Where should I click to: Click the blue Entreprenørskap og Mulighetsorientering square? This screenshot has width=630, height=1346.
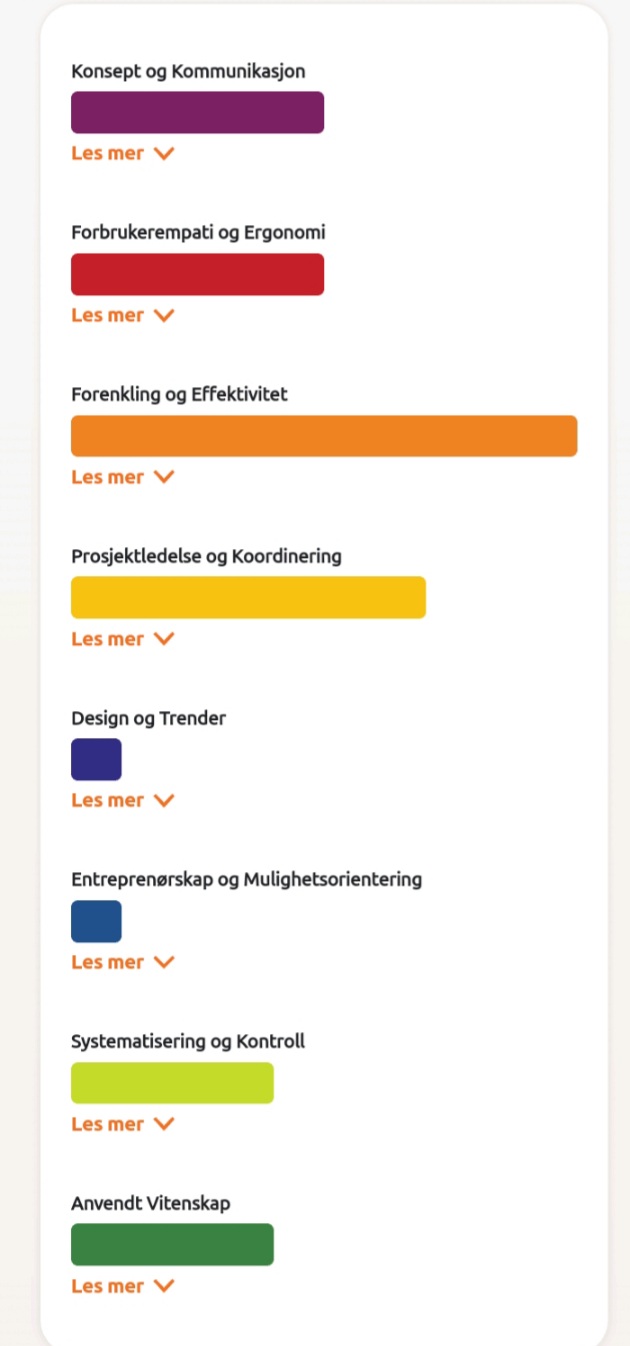[x=96, y=921]
